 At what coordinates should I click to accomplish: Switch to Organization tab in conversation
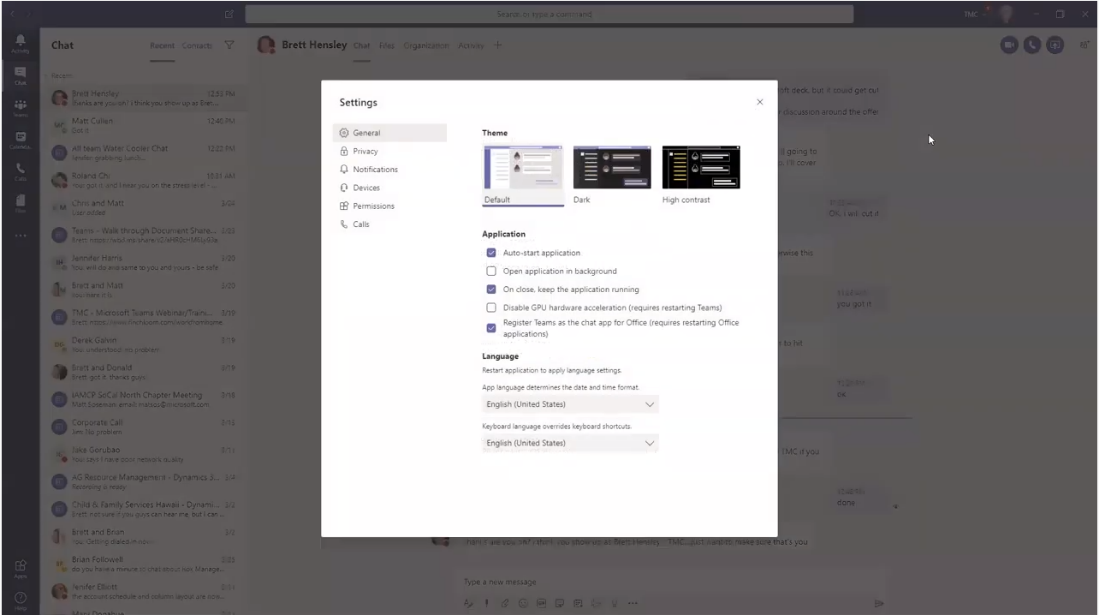pos(426,46)
